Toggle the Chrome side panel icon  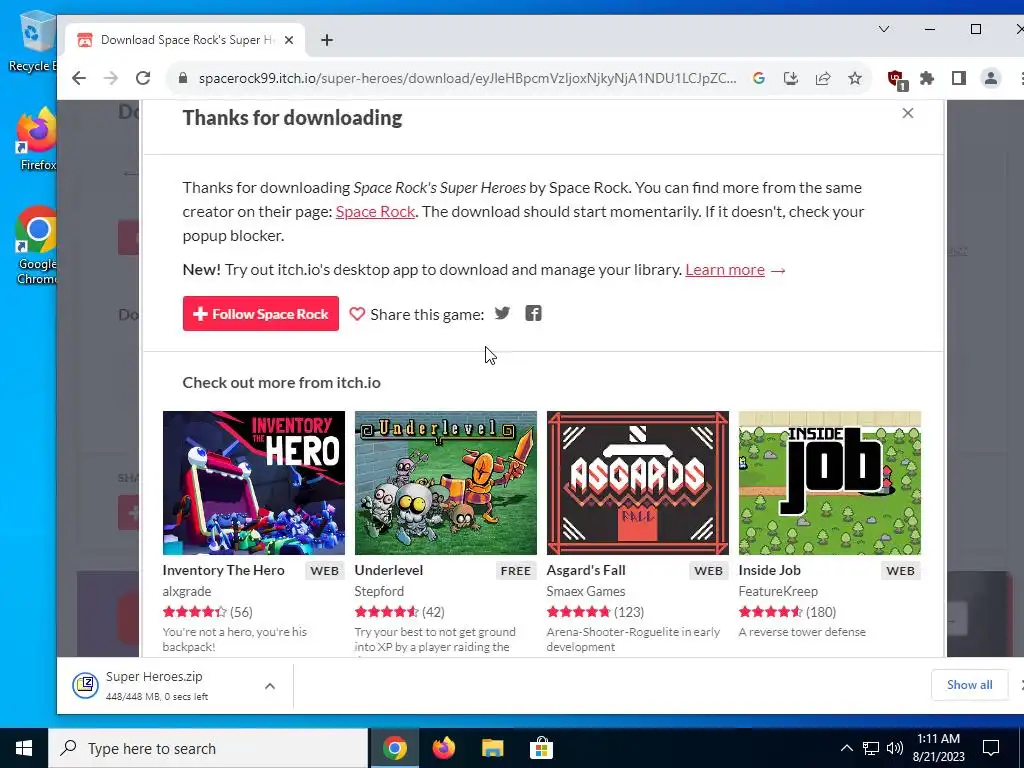959,78
